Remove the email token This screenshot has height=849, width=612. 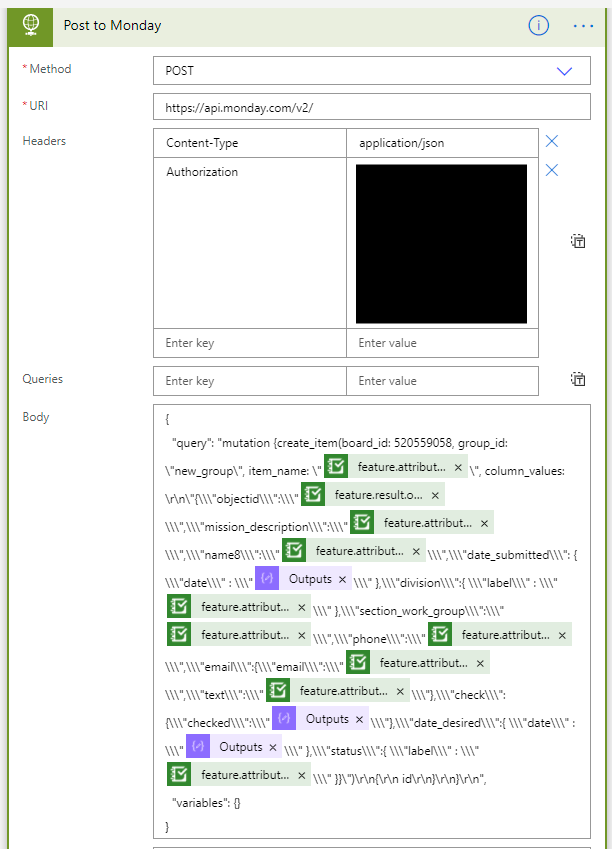480,663
